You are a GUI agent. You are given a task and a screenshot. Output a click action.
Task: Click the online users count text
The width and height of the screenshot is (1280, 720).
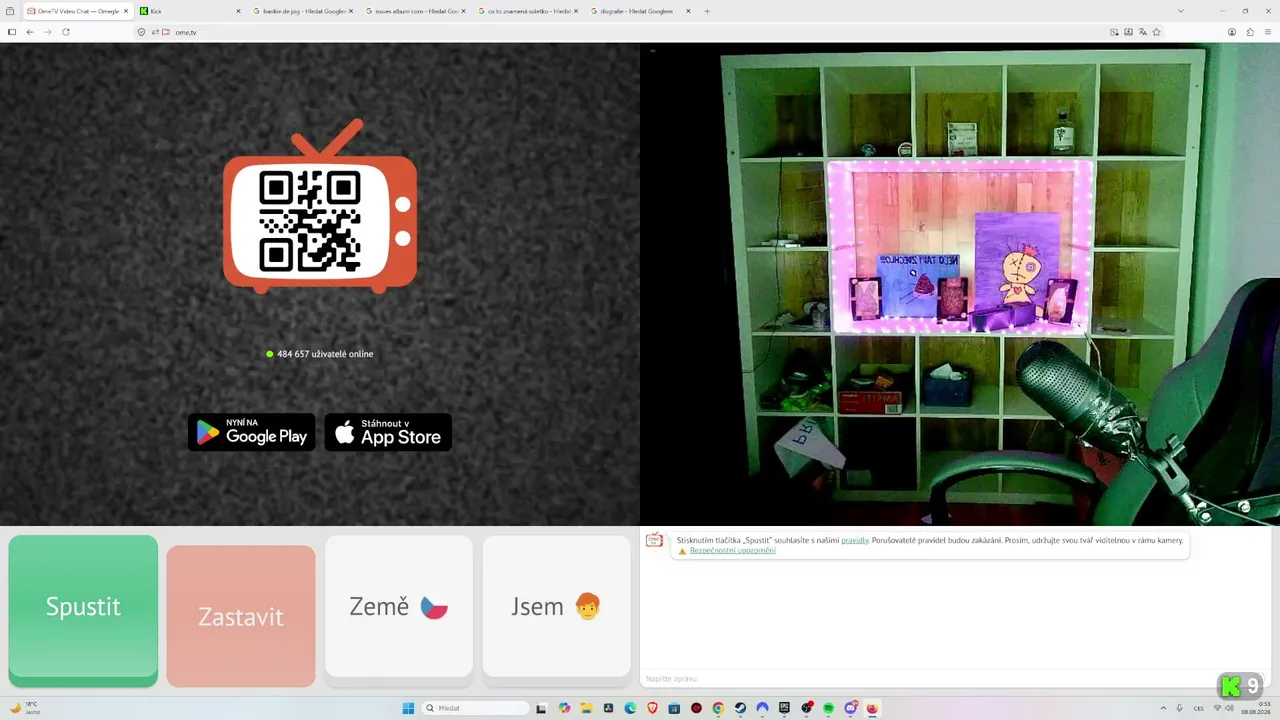point(325,354)
